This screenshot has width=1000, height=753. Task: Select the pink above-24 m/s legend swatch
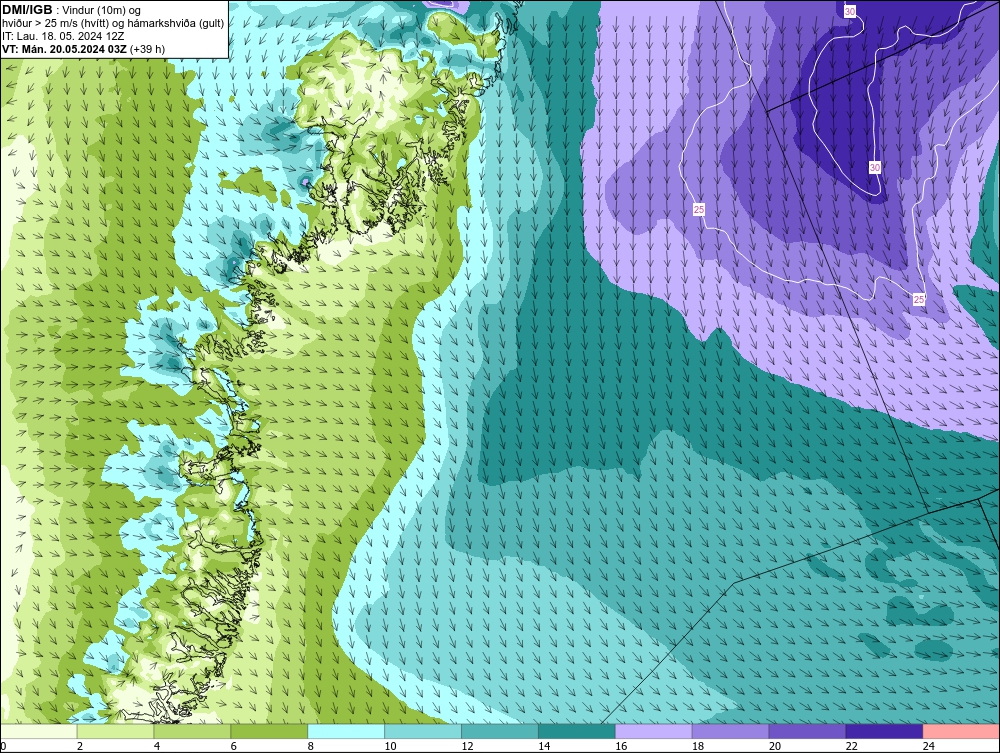(x=961, y=731)
